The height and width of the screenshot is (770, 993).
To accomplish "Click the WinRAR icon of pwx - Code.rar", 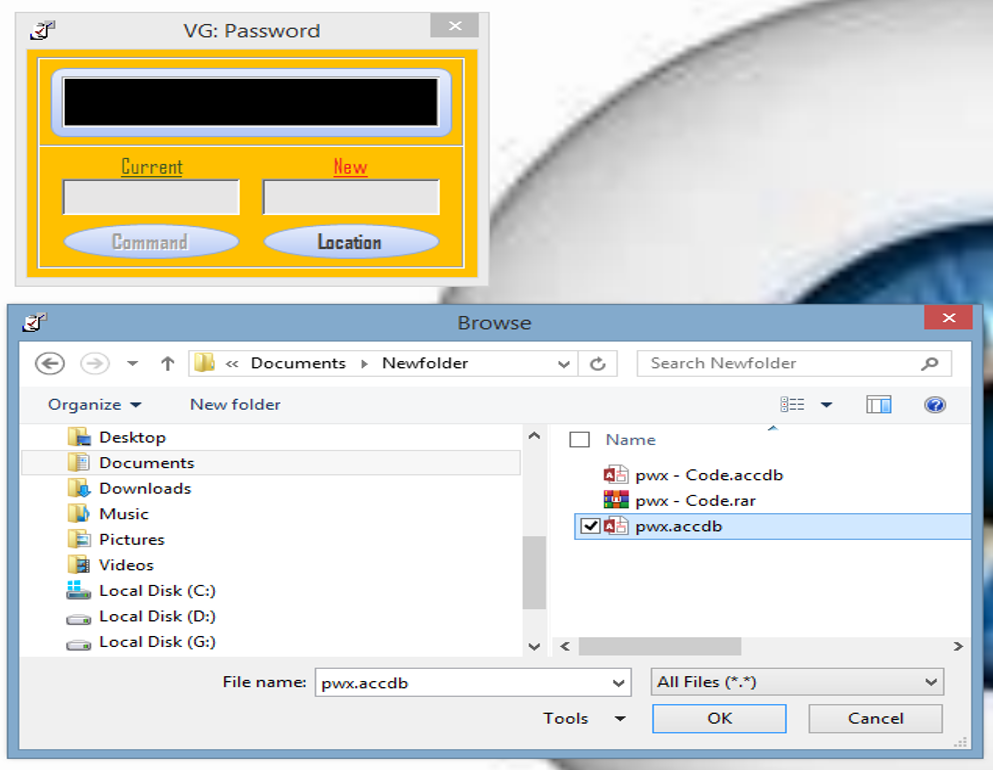I will pyautogui.click(x=616, y=500).
